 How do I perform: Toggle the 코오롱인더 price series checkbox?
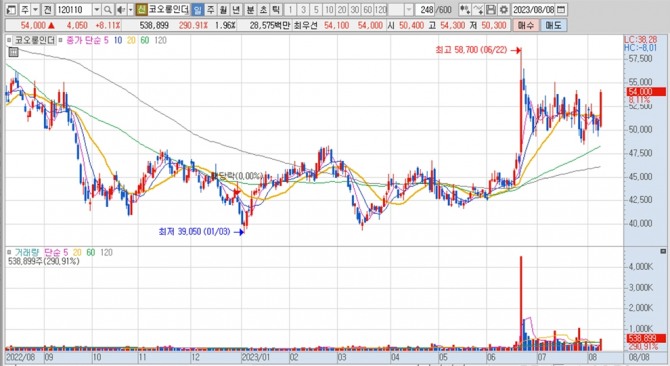pos(9,40)
